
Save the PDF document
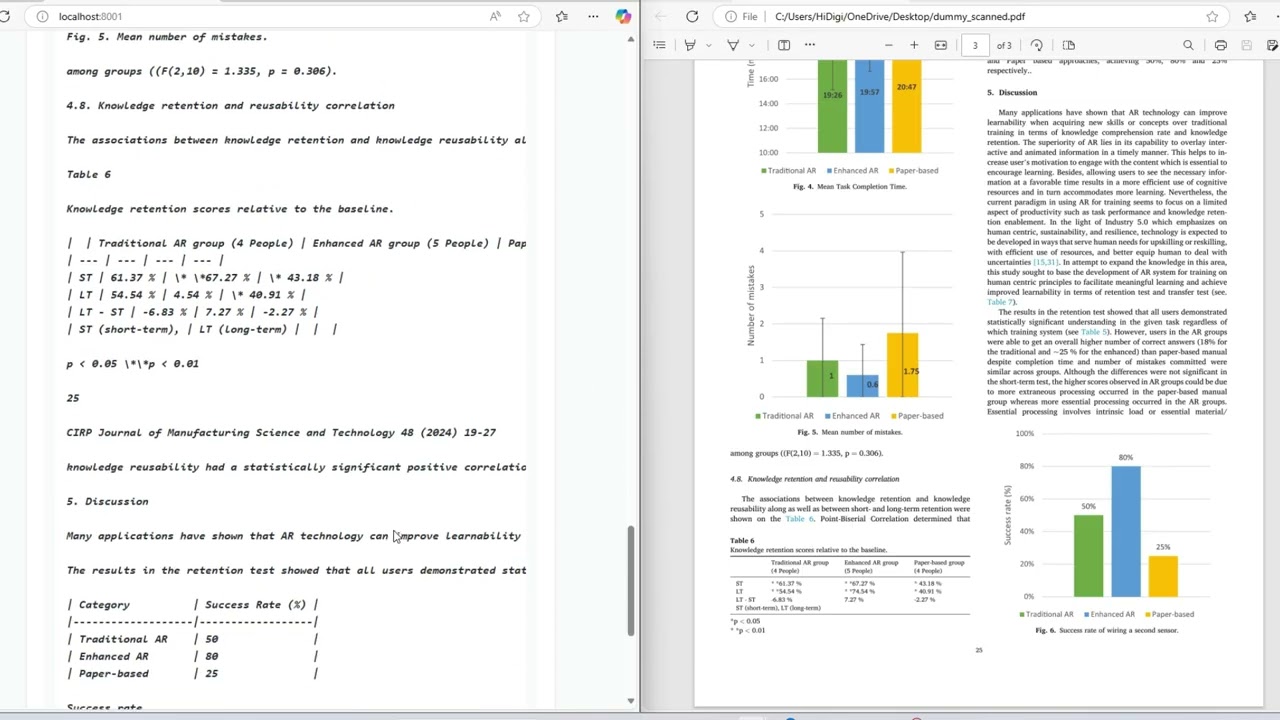pyautogui.click(x=1246, y=45)
